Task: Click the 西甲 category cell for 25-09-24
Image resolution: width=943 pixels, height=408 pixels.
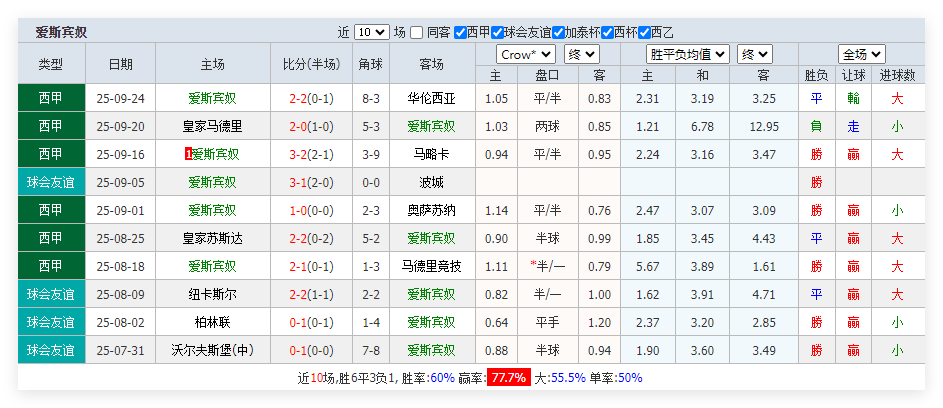Action: point(50,98)
